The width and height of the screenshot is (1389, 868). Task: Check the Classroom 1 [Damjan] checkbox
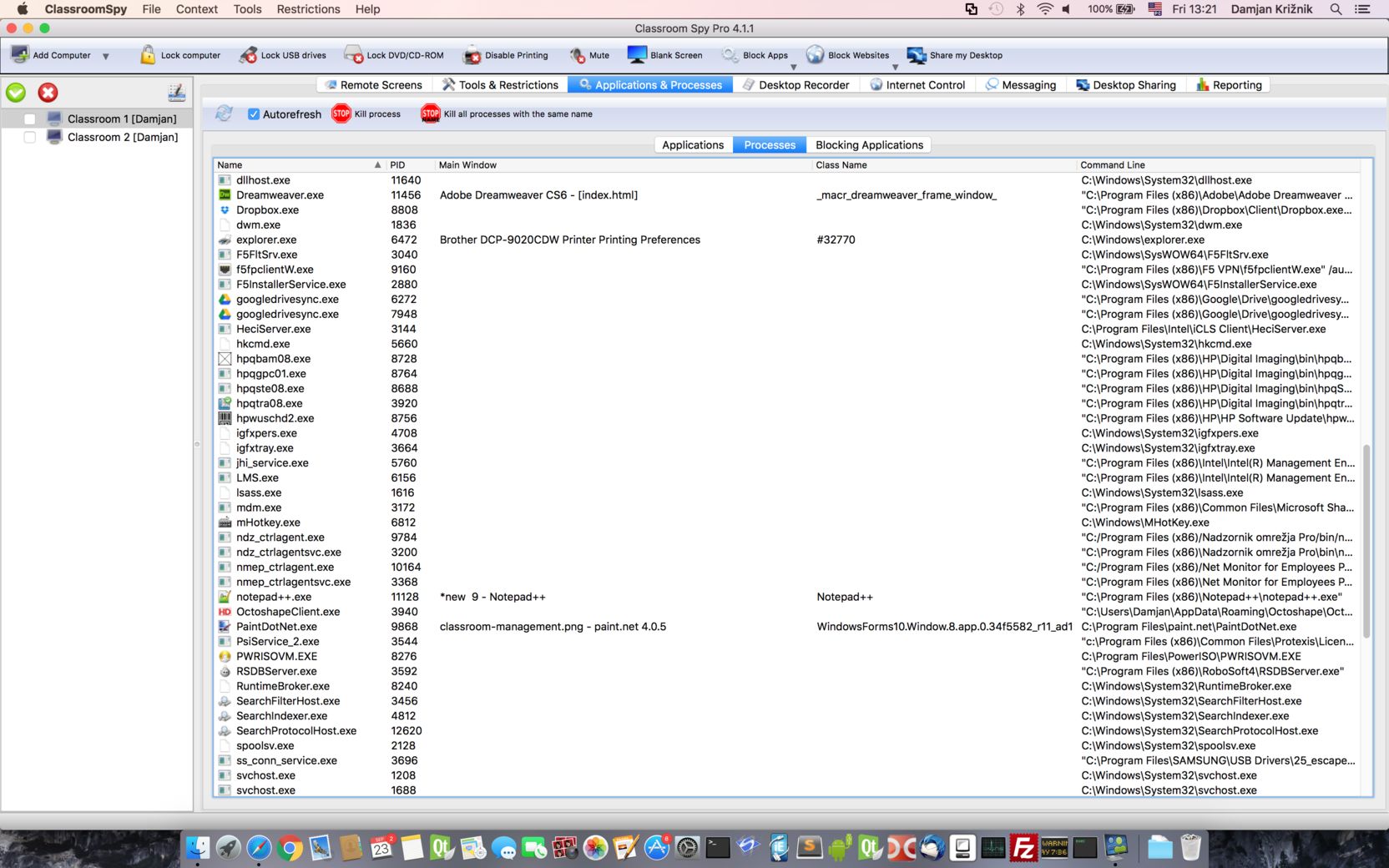(x=30, y=119)
